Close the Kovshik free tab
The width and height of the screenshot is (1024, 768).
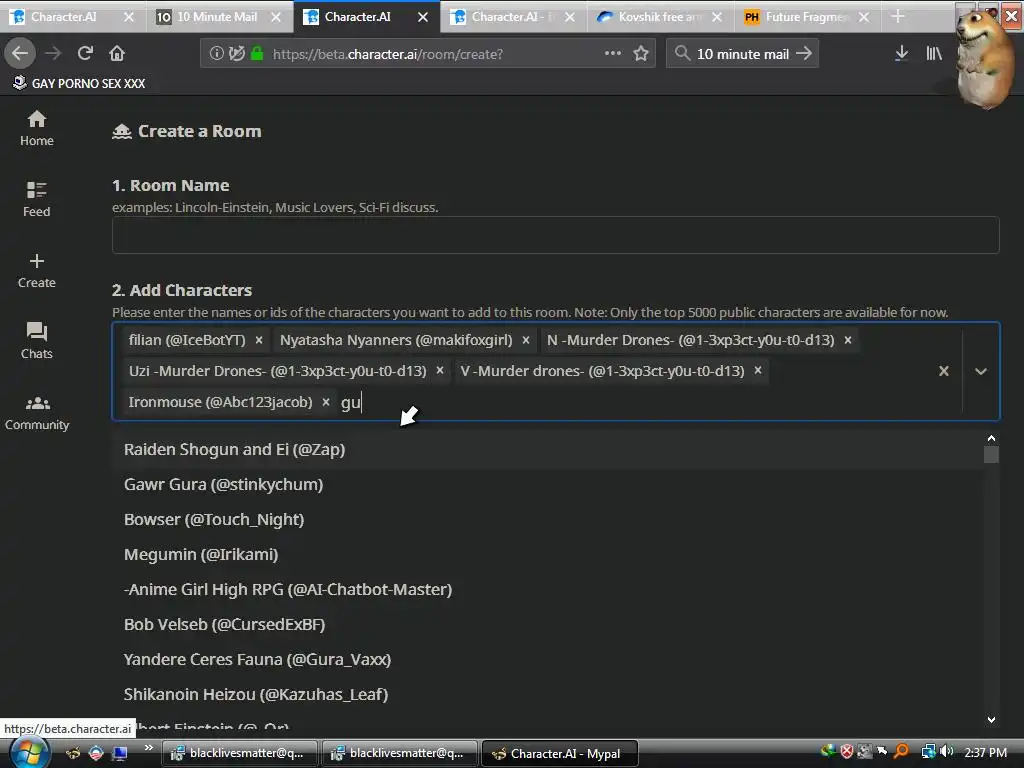[716, 17]
